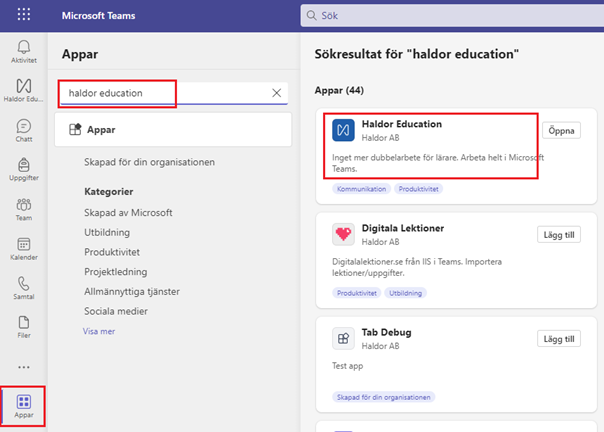Open Filer in sidebar
This screenshot has width=604, height=432.
(x=23, y=327)
